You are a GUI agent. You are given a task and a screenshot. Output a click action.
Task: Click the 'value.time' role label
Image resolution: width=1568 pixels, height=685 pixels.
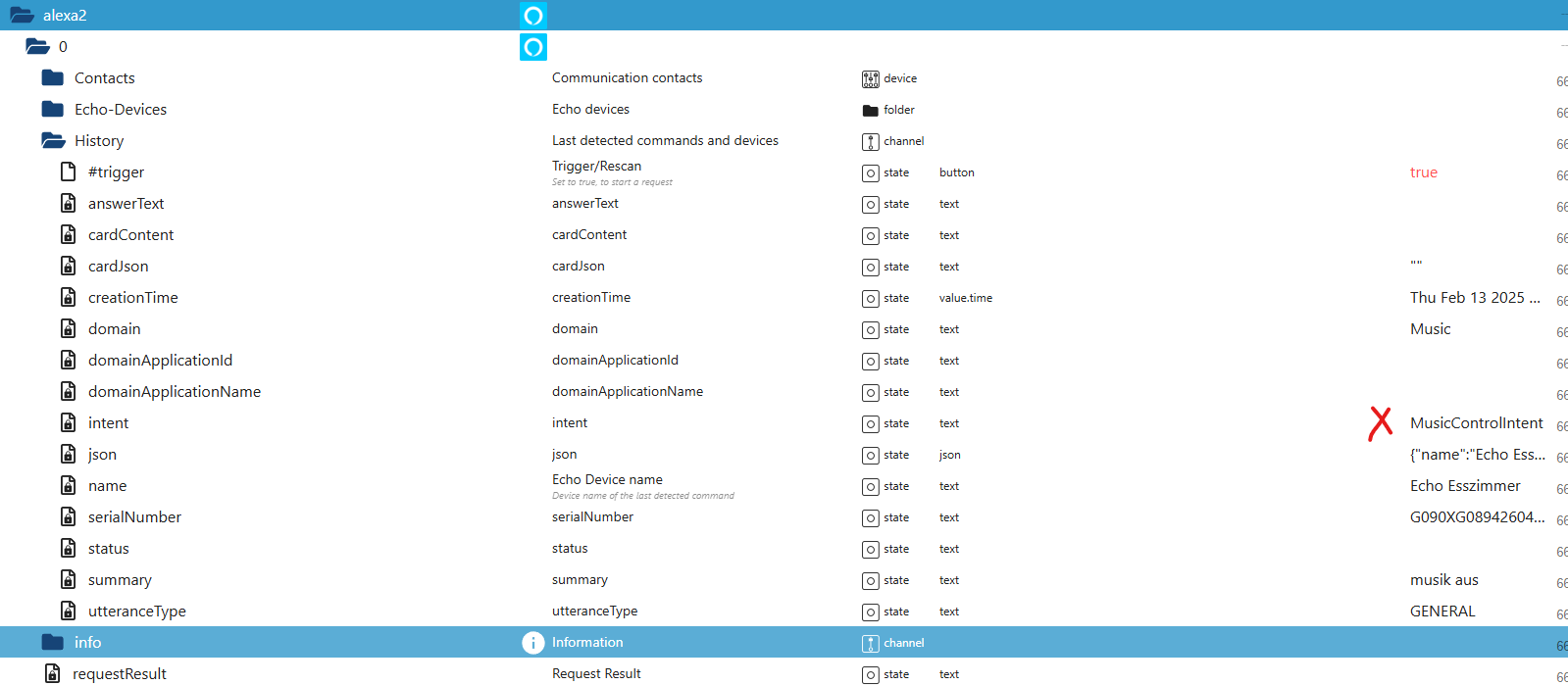[x=966, y=299]
